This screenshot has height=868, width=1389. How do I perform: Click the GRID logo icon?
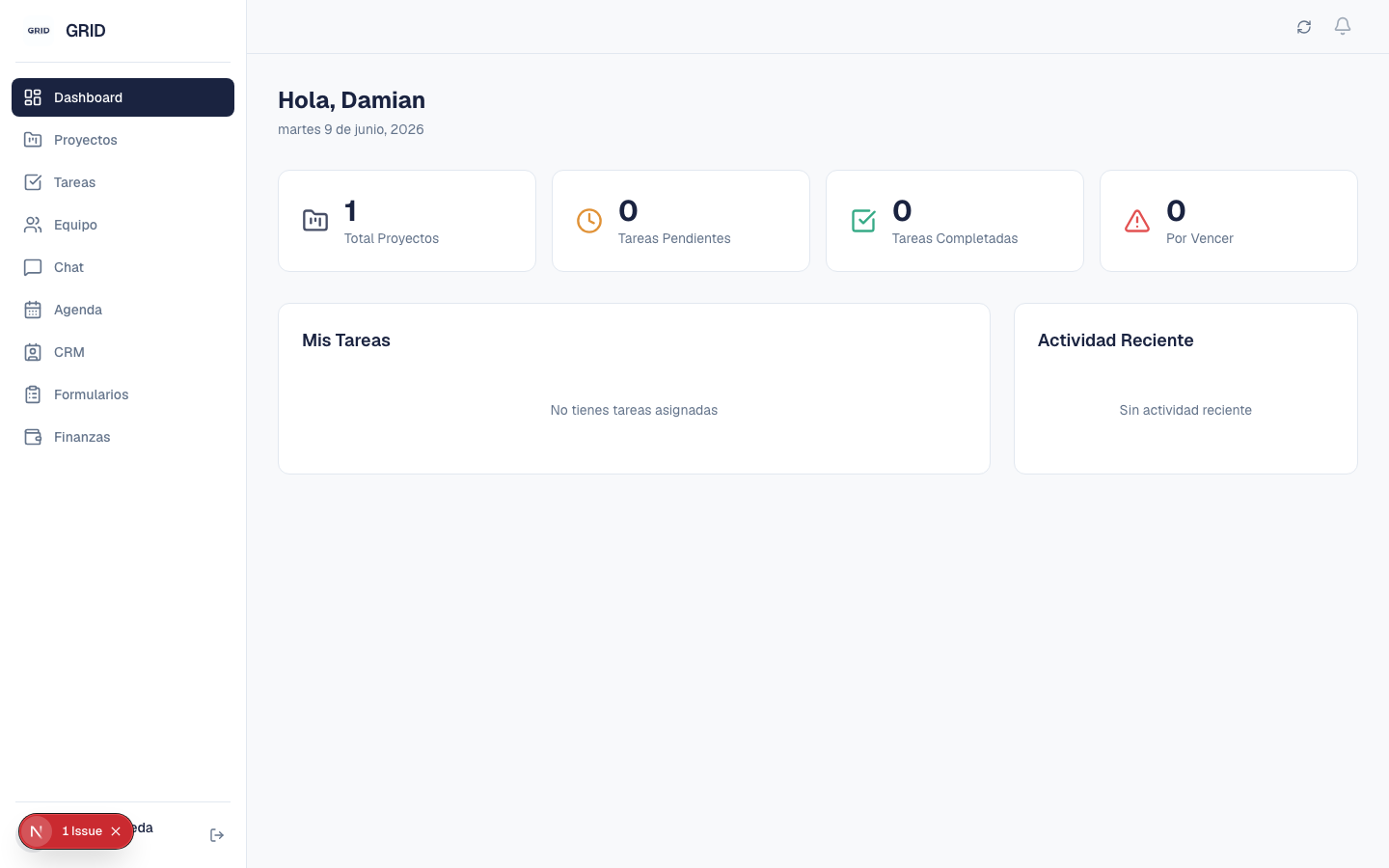[x=39, y=31]
